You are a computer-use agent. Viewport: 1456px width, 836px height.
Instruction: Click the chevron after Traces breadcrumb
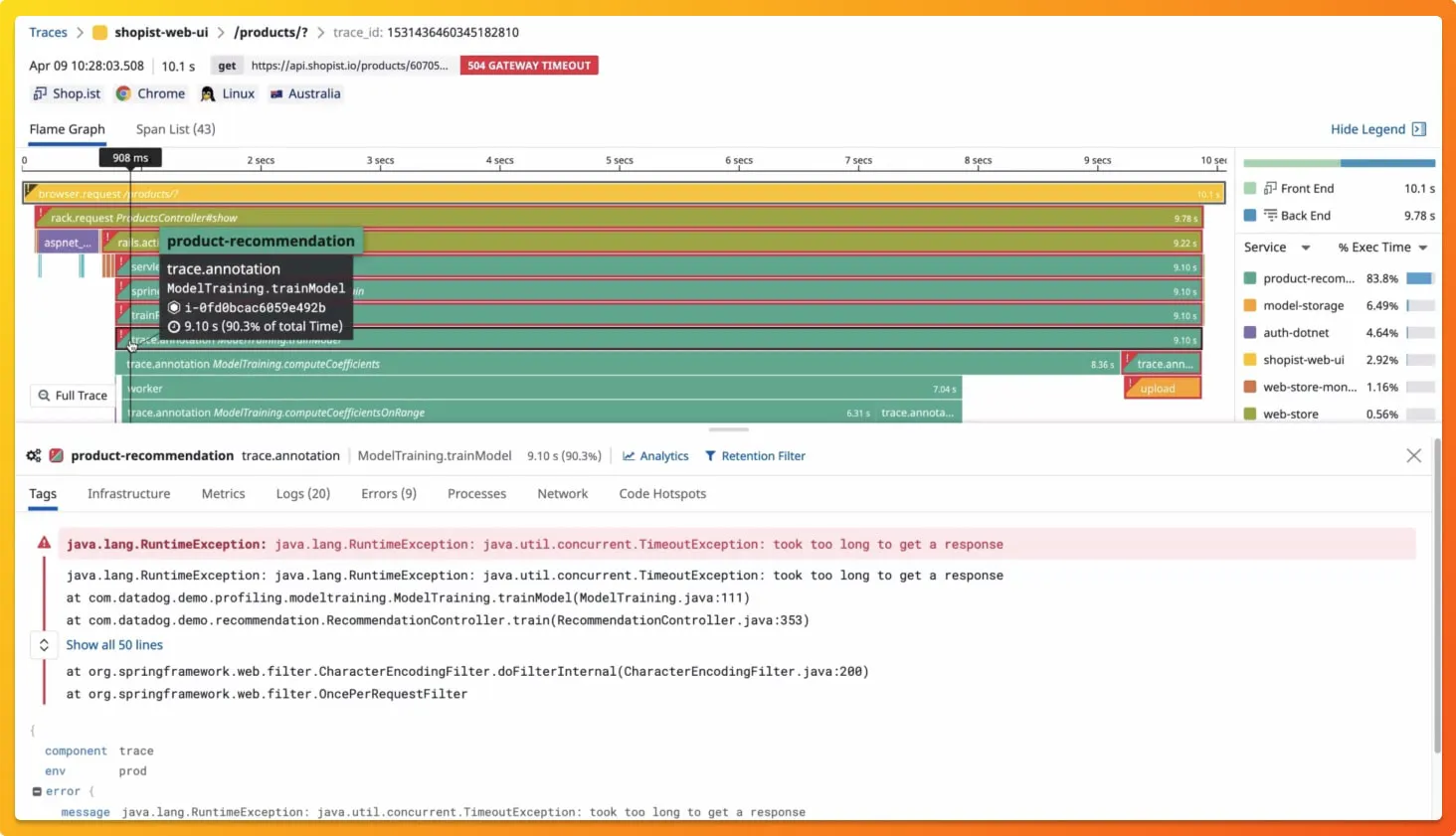80,33
